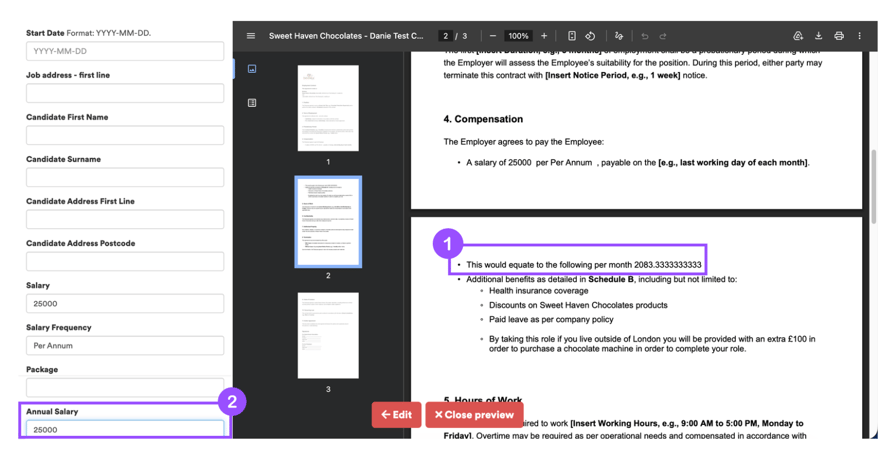The height and width of the screenshot is (453, 891).
Task: Show the thumbnails sidebar view
Action: 252,69
